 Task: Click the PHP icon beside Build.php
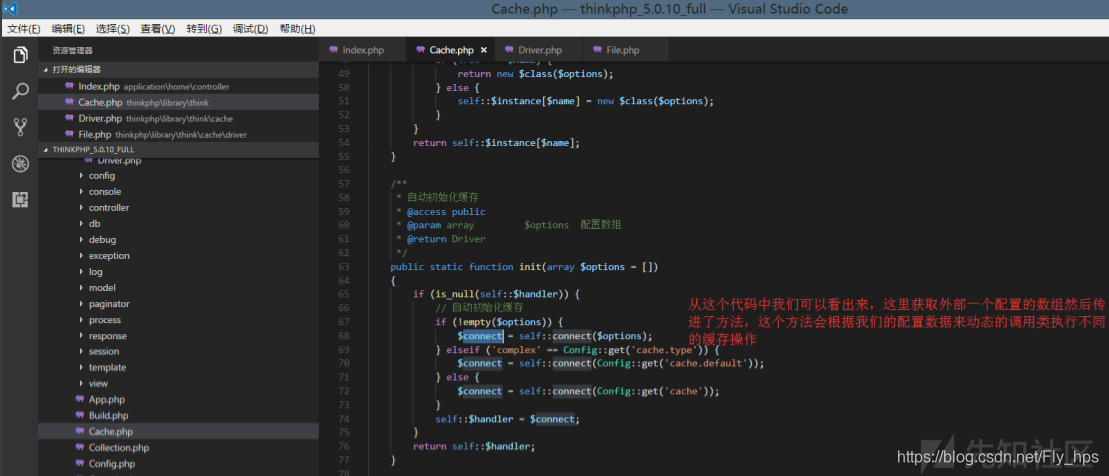(x=80, y=416)
